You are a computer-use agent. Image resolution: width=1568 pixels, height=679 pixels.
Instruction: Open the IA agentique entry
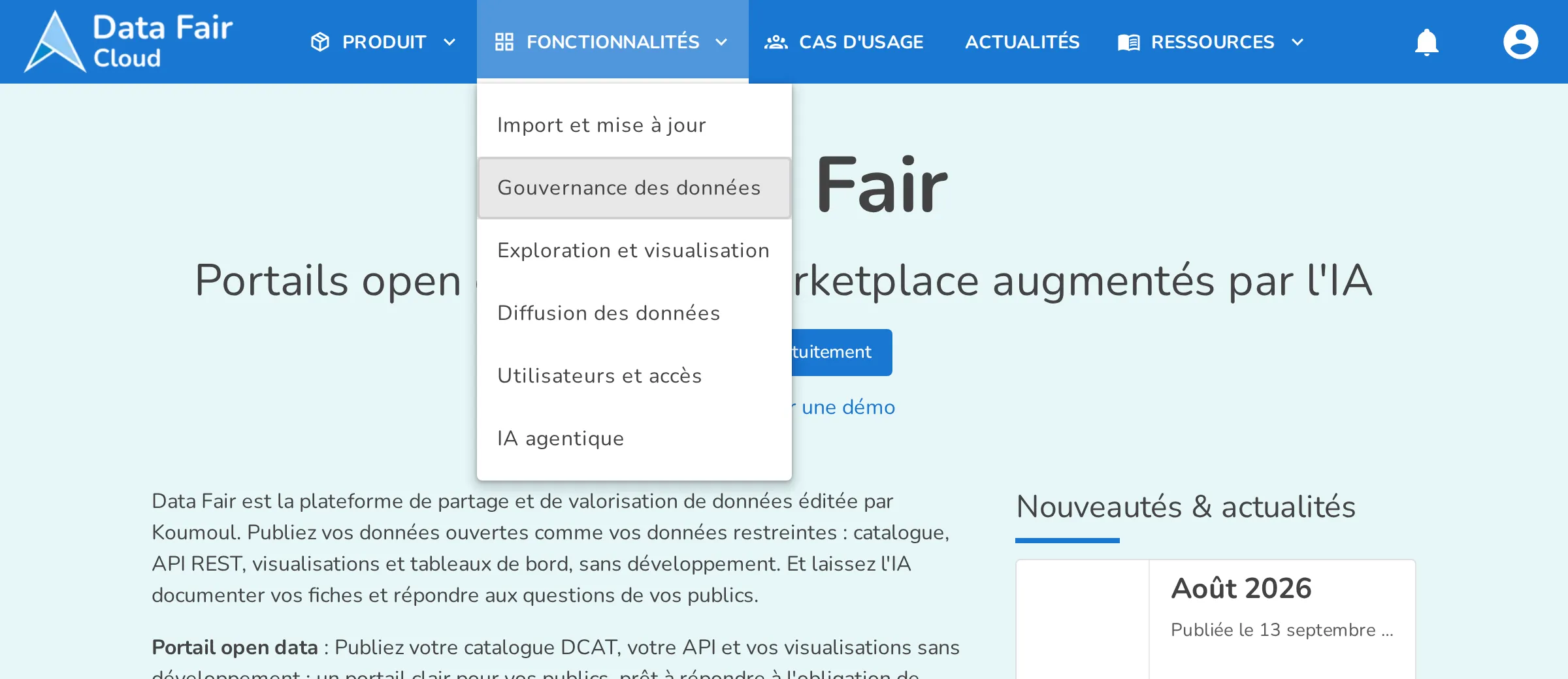pos(634,439)
